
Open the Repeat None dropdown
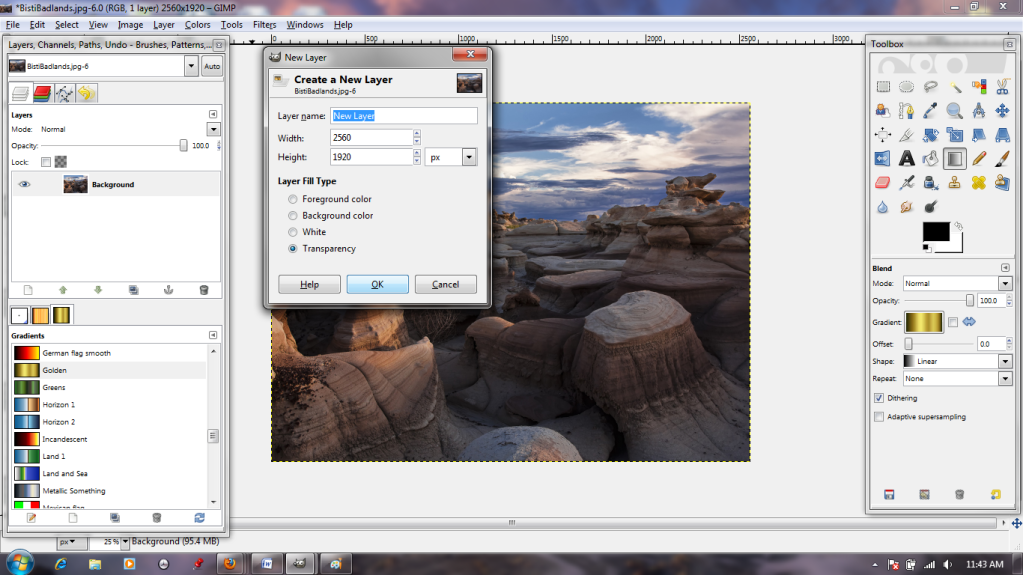tap(1005, 379)
